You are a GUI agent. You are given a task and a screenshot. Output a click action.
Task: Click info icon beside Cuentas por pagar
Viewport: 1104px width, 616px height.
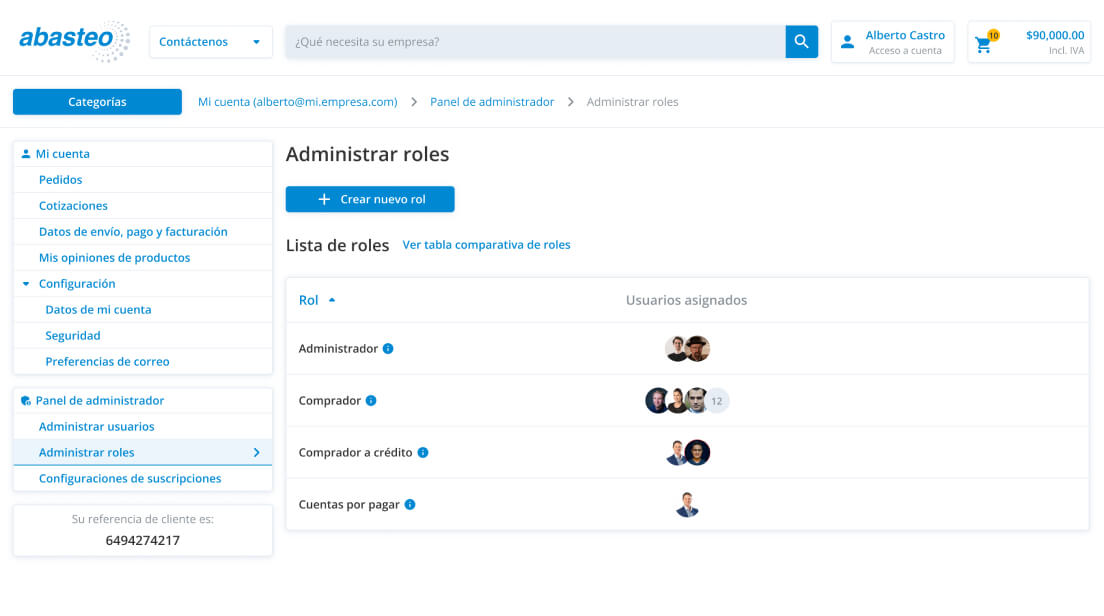(x=410, y=505)
